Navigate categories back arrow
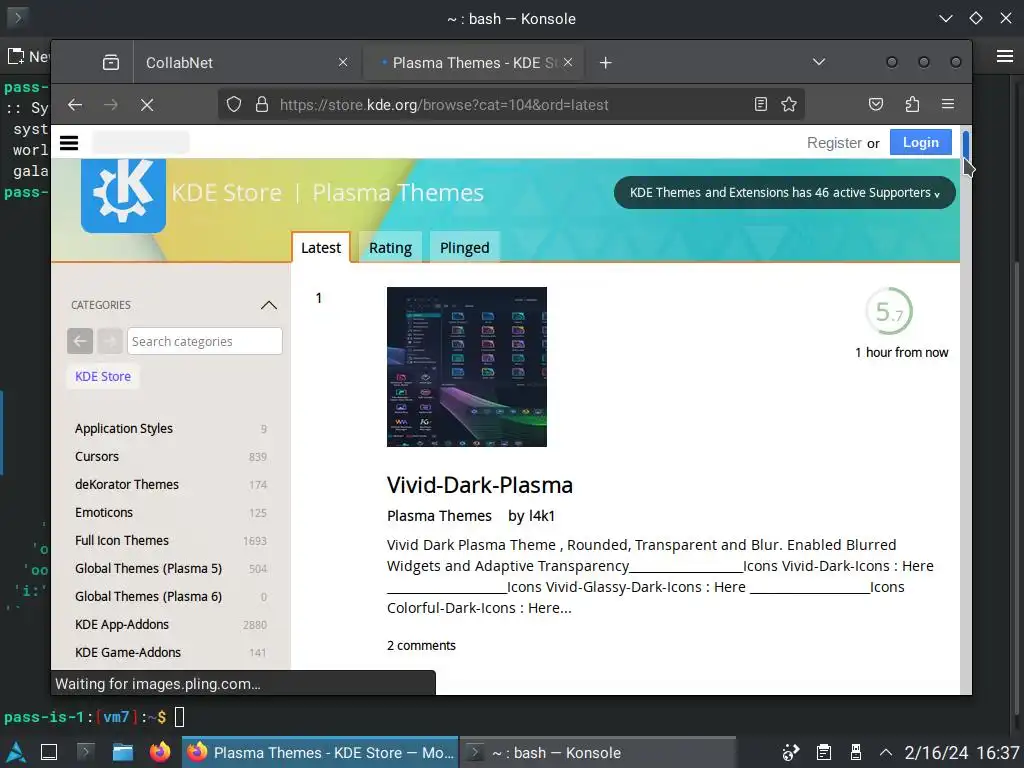This screenshot has width=1024, height=768. (x=80, y=341)
